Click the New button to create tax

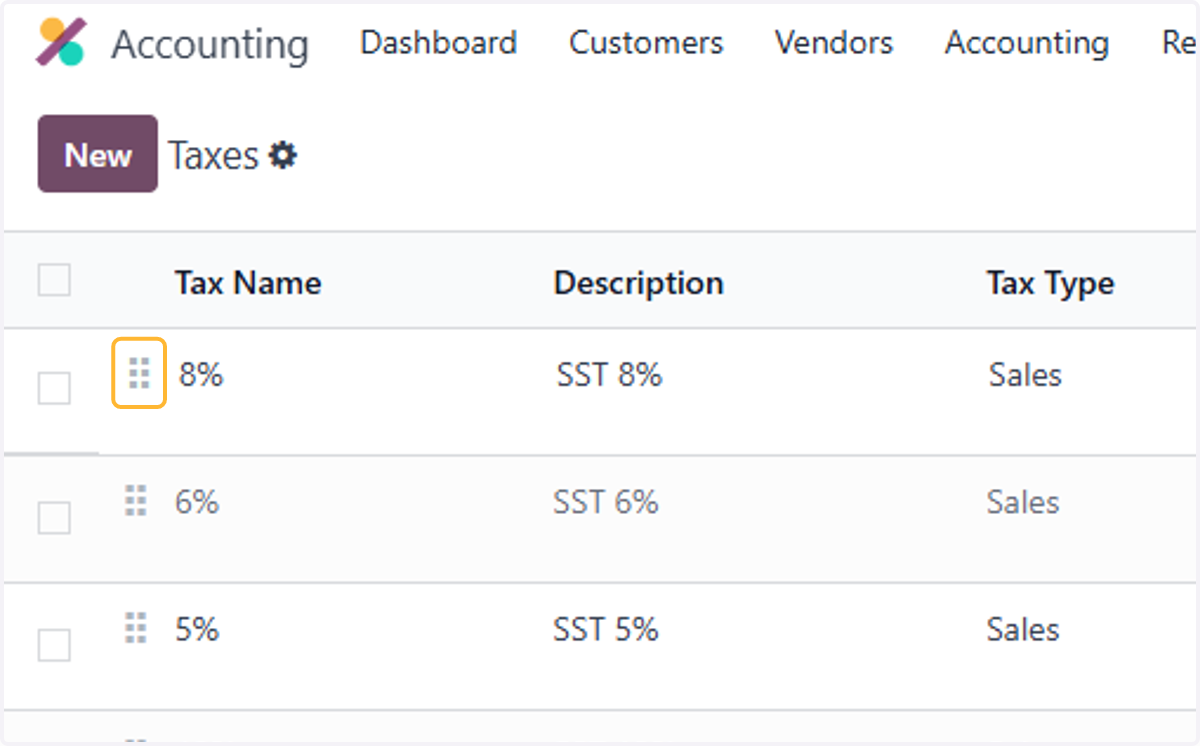pos(98,154)
